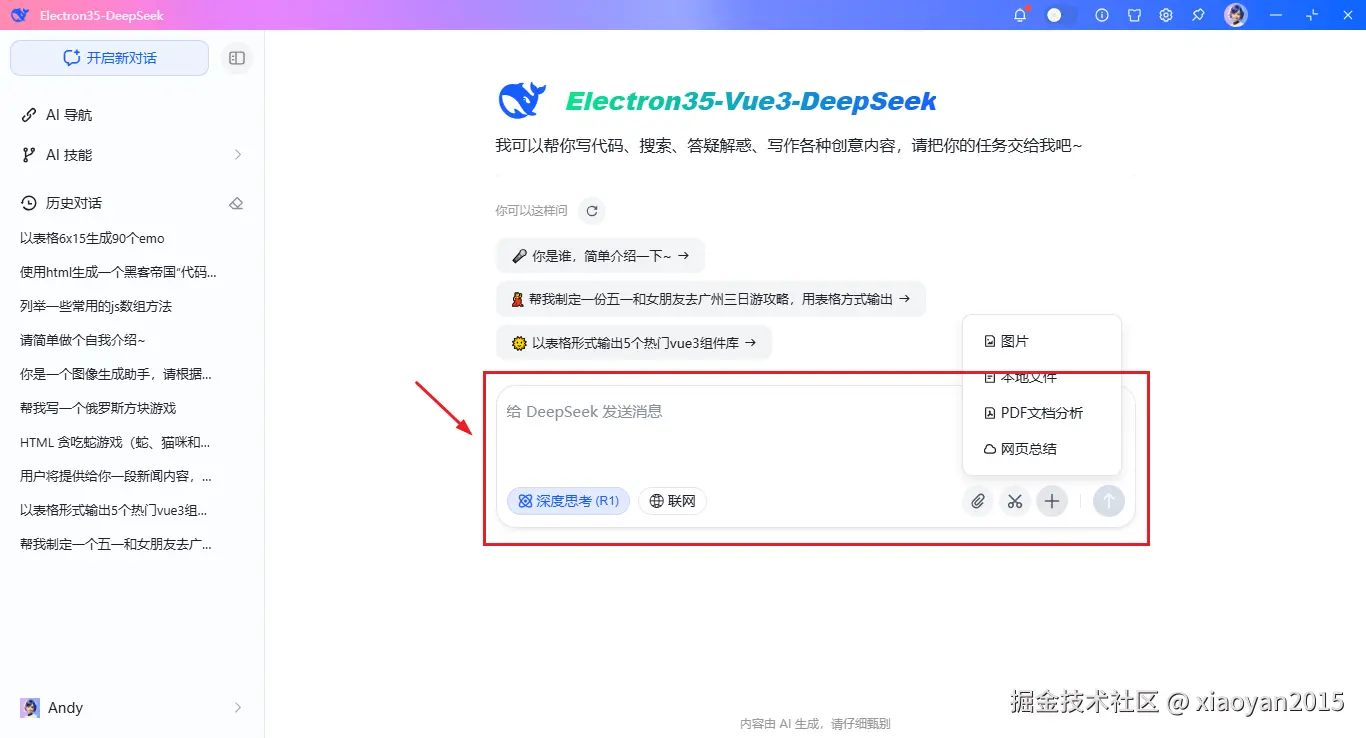Select 本地文件 from popup menu

[x=1042, y=377]
